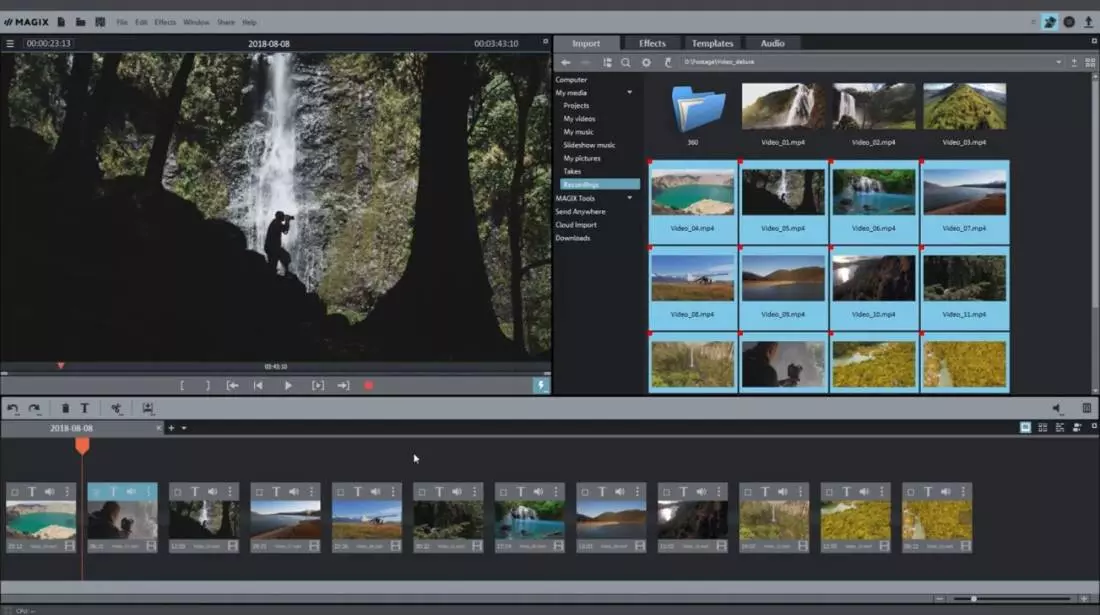This screenshot has height=615, width=1100.
Task: Toggle the lightning preview rendering button
Action: [x=541, y=385]
